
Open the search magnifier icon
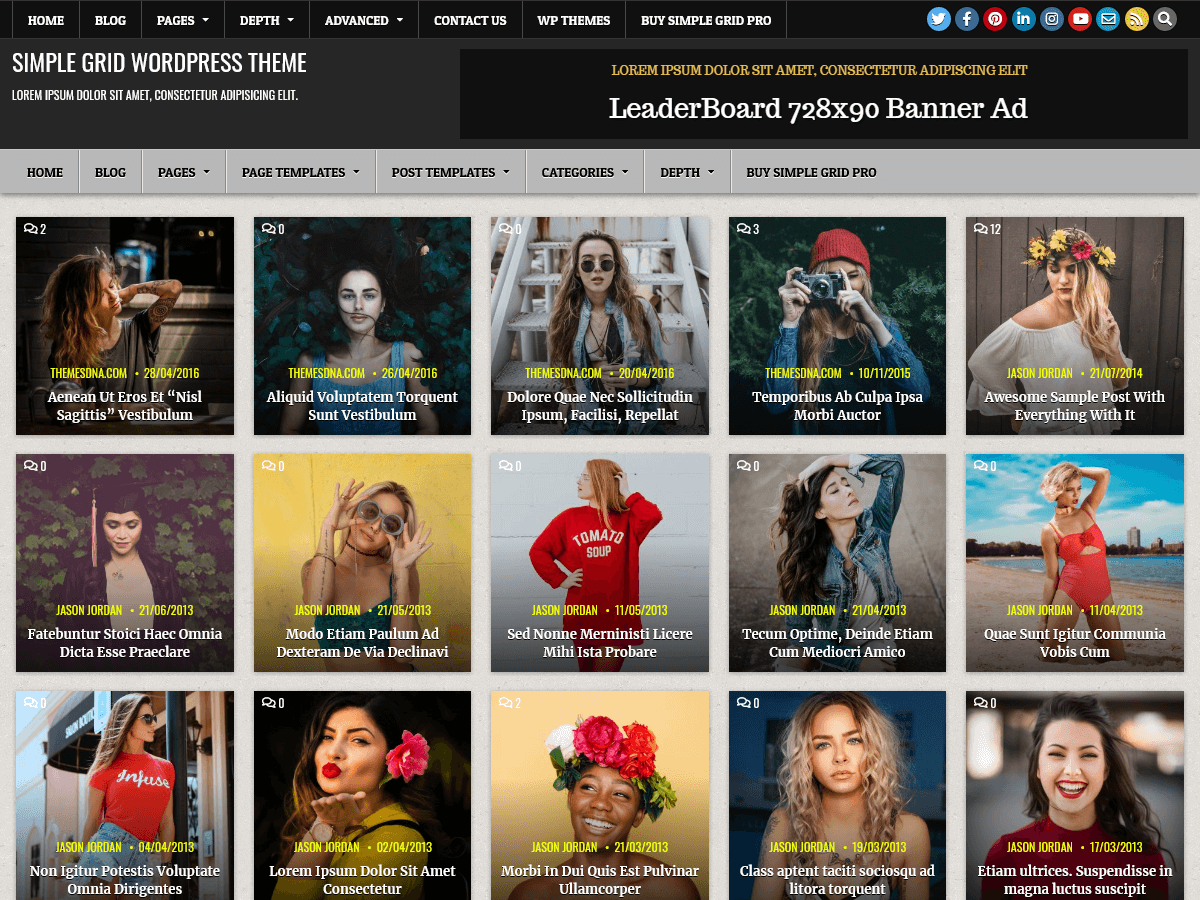1164,18
